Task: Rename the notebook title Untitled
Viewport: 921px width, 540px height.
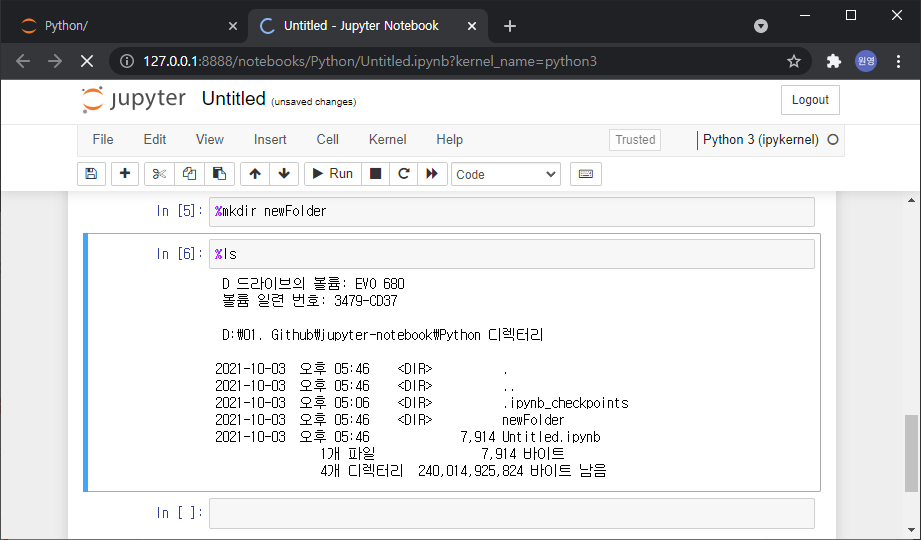Action: [234, 99]
